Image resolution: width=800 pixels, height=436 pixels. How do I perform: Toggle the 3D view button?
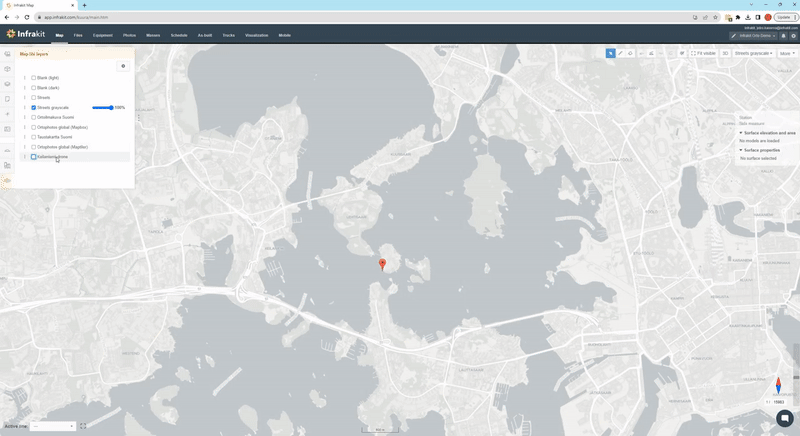click(725, 53)
